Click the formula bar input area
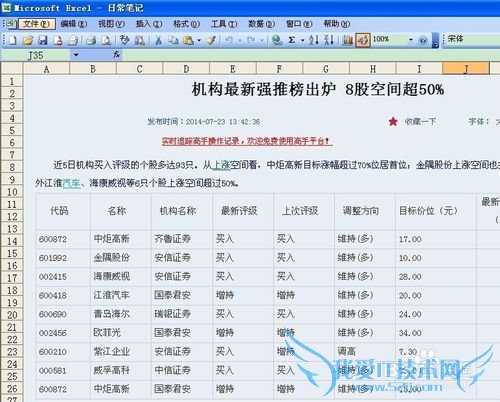This screenshot has width=500, height=402. point(310,55)
